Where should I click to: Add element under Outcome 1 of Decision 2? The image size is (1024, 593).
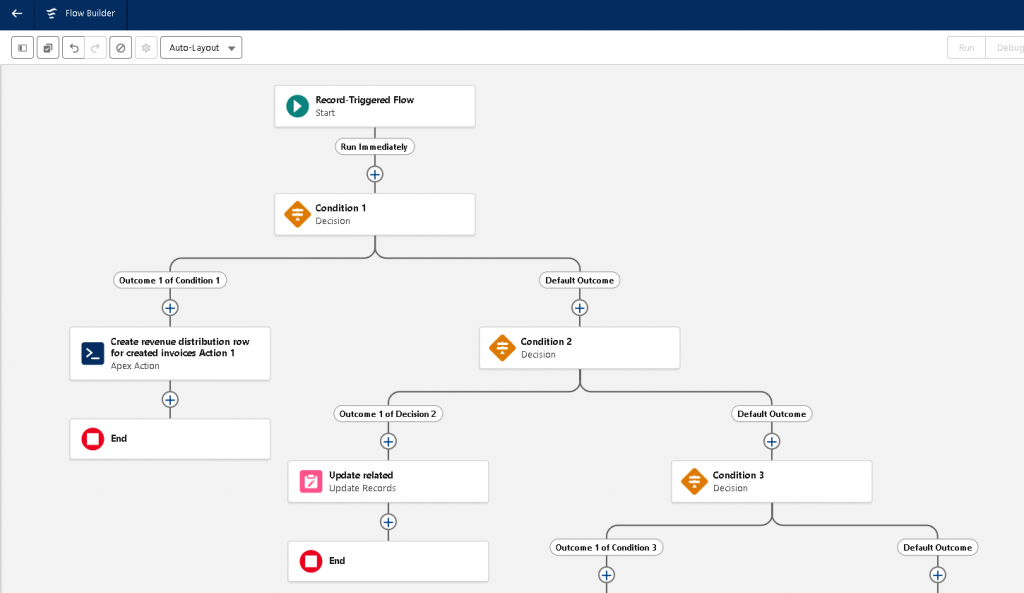pos(388,441)
